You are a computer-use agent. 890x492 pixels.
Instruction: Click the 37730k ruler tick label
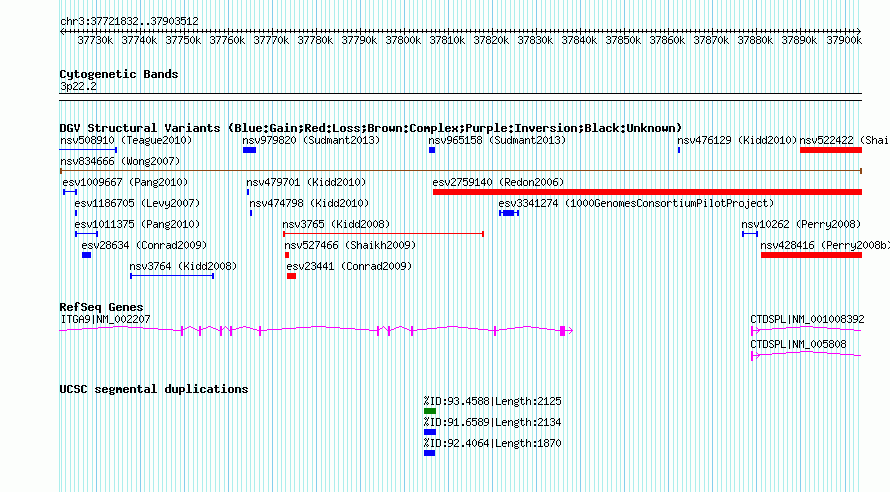point(95,40)
